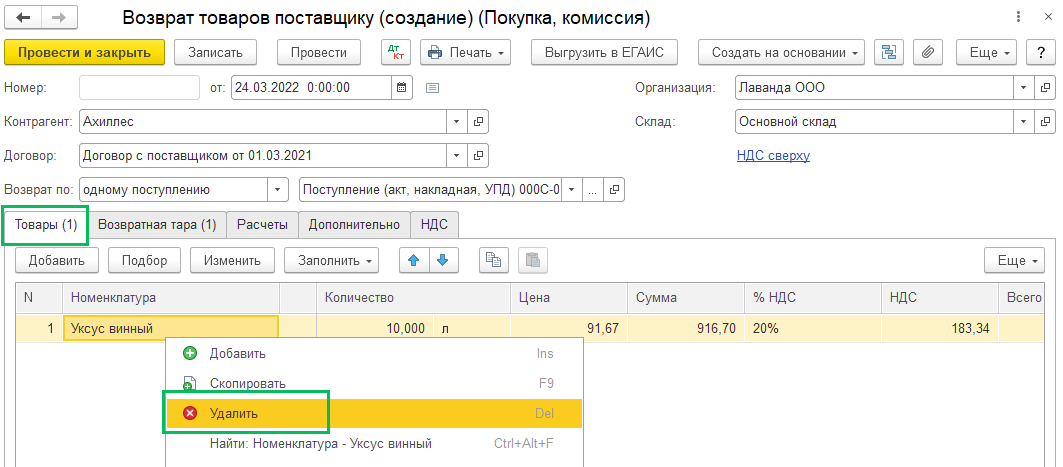Switch to the Товары (1) tab
Viewport: 1063px width, 467px height.
click(x=46, y=225)
